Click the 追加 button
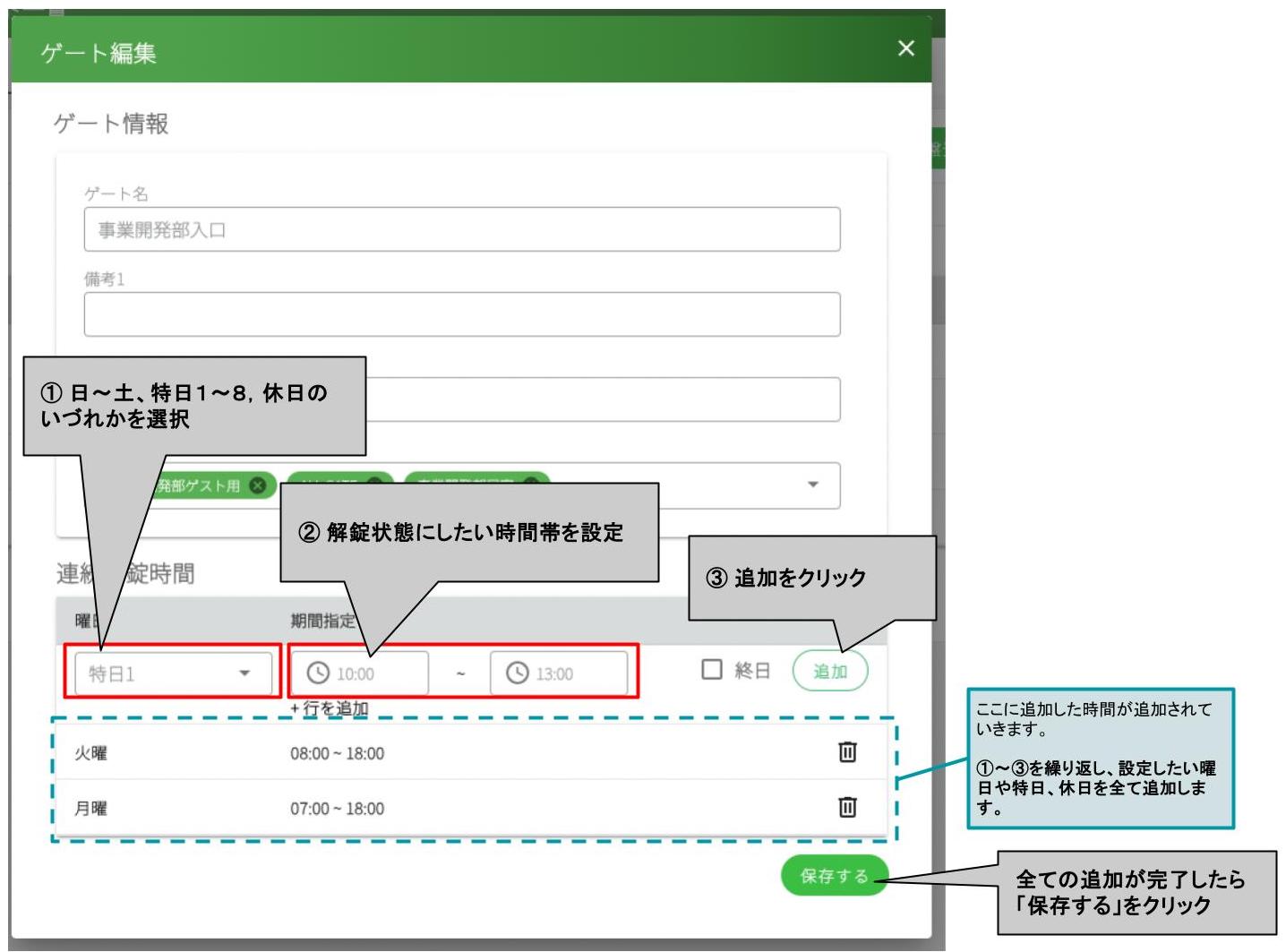The image size is (1286, 952). point(830,671)
